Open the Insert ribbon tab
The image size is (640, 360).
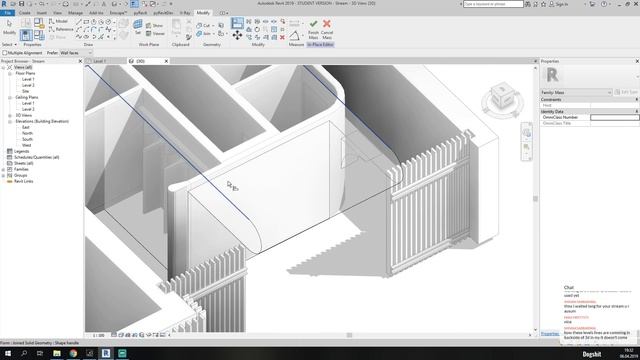[x=42, y=13]
